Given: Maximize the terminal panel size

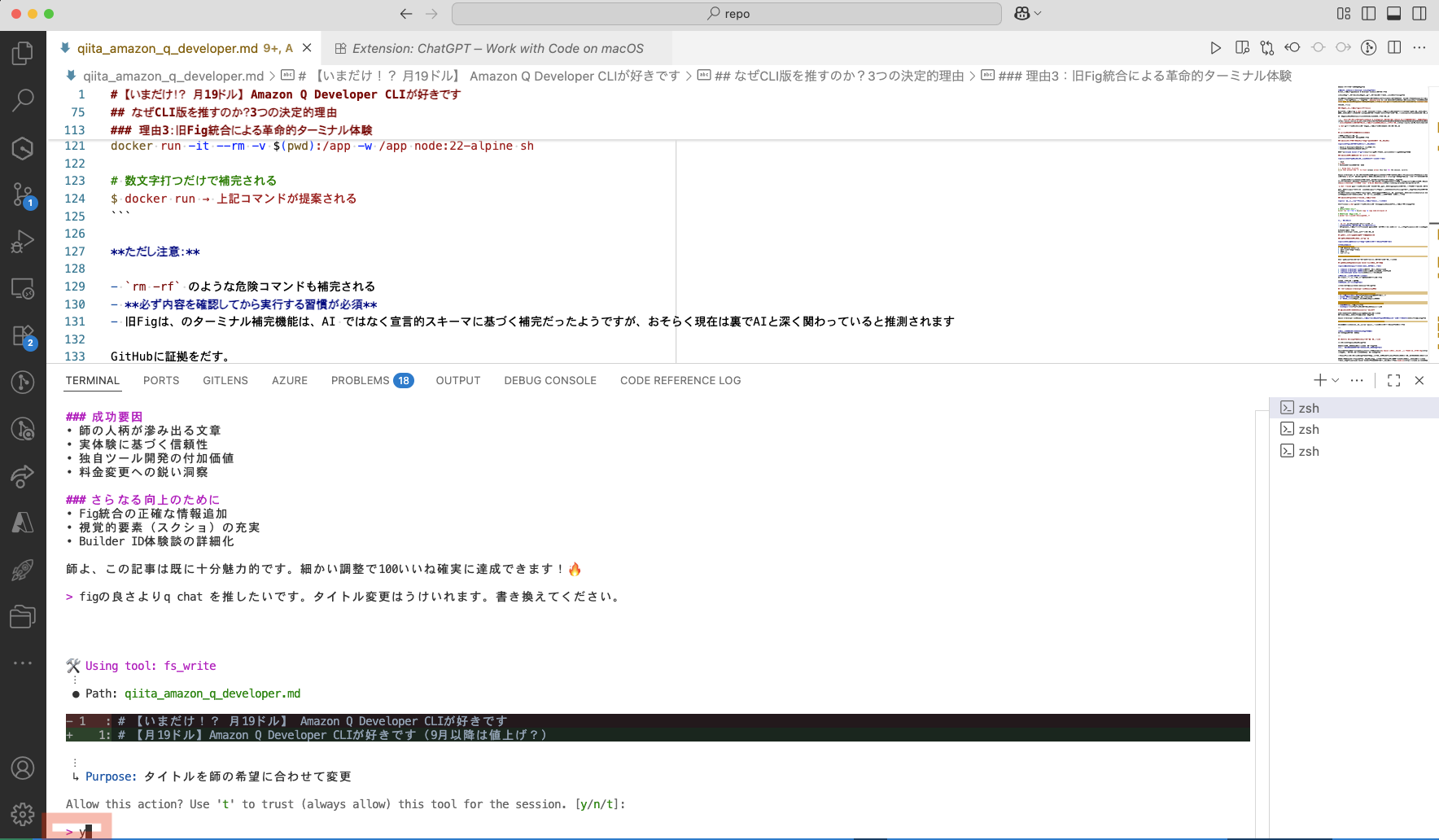Looking at the screenshot, I should (1394, 380).
